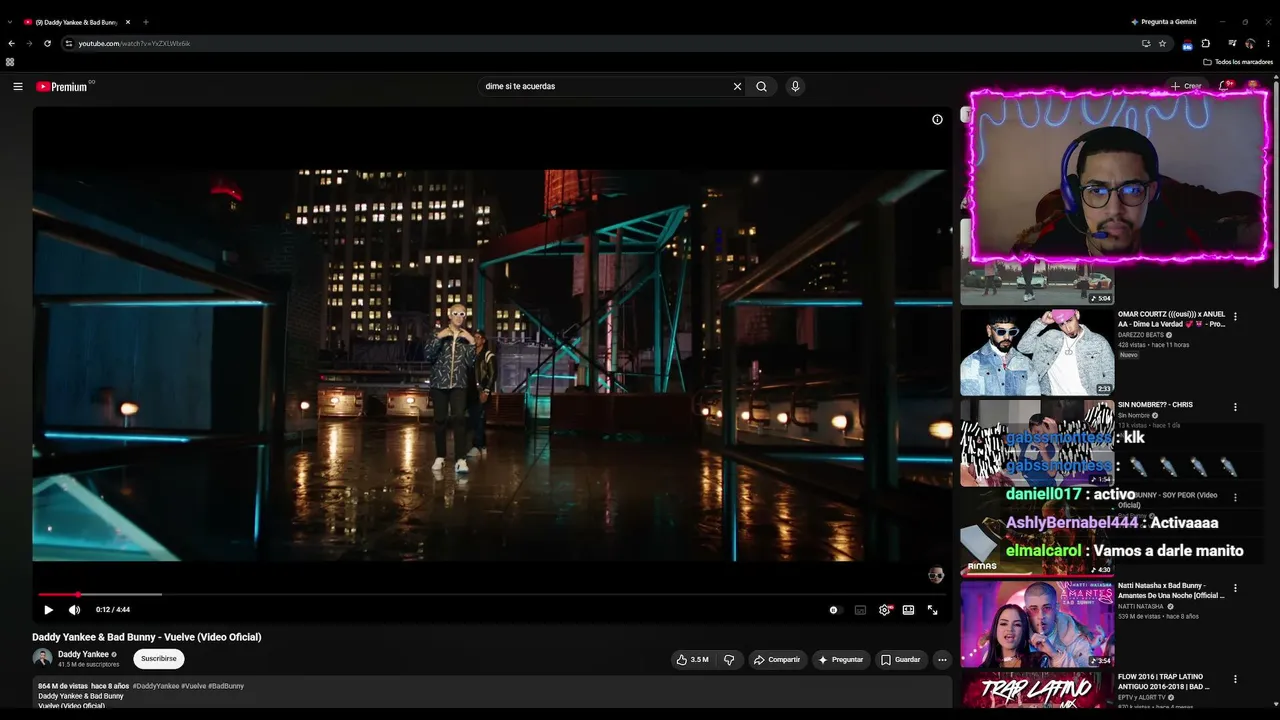Viewport: 1280px width, 720px height.
Task: Click the Crear button in YouTube header
Action: (1186, 87)
